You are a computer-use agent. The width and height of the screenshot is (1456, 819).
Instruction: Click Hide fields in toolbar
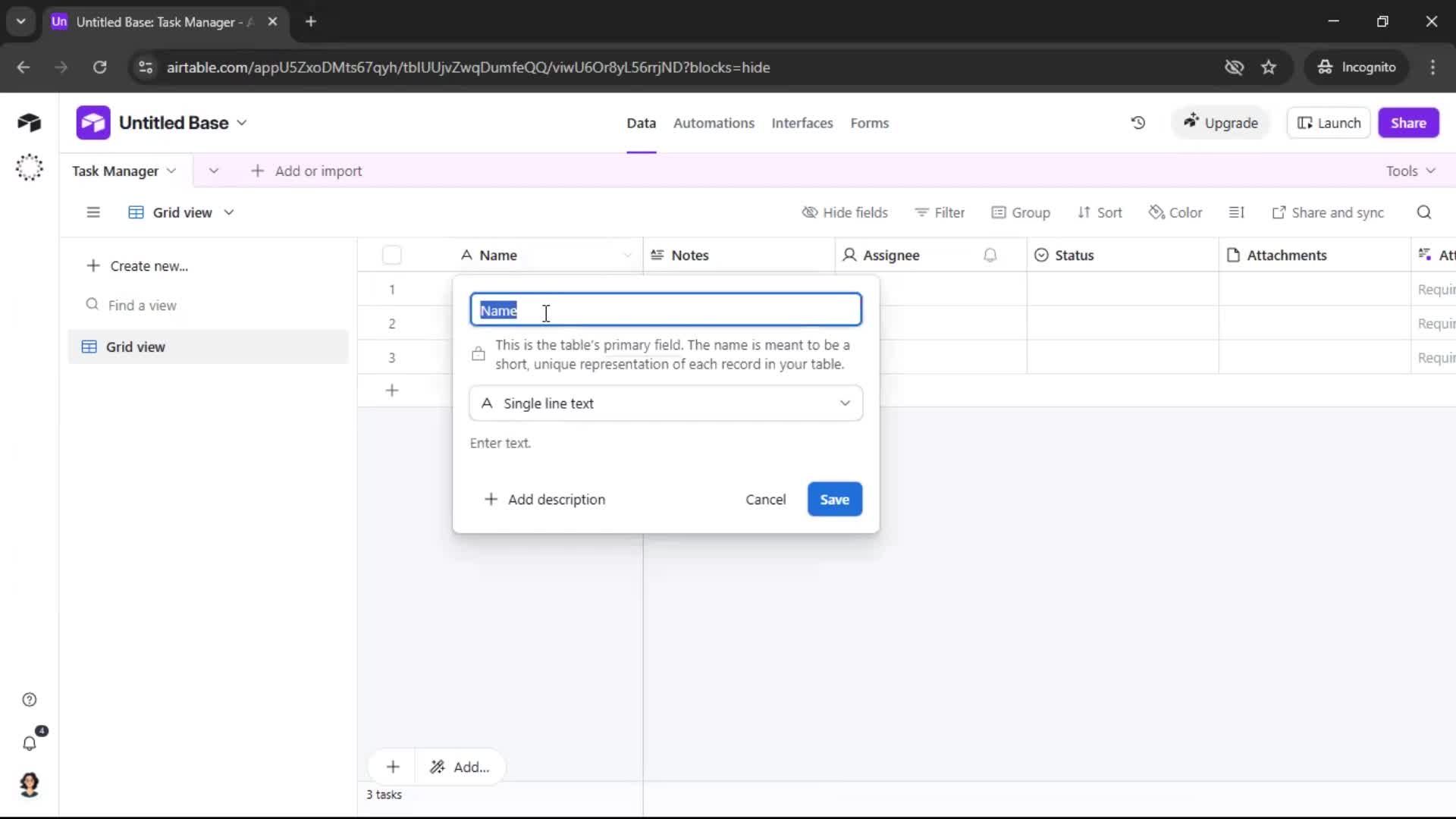click(x=844, y=212)
